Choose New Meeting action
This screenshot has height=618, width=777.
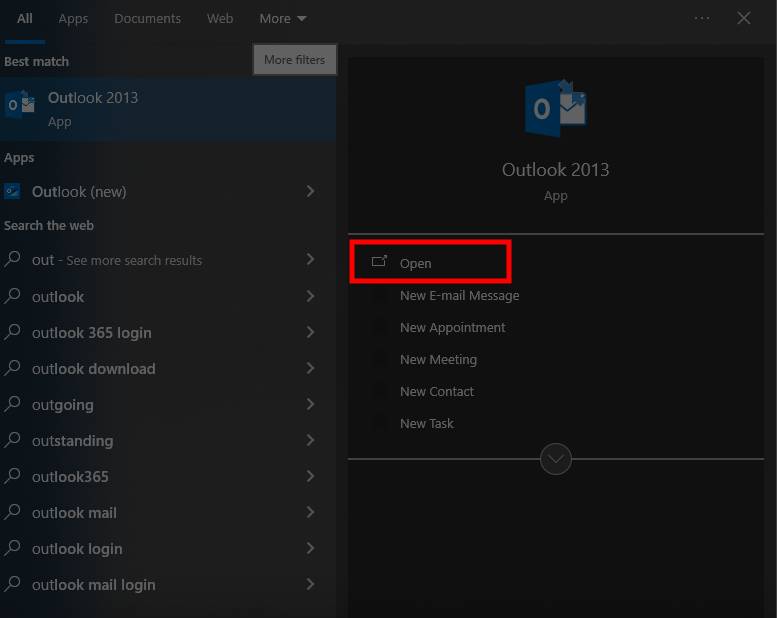439,359
